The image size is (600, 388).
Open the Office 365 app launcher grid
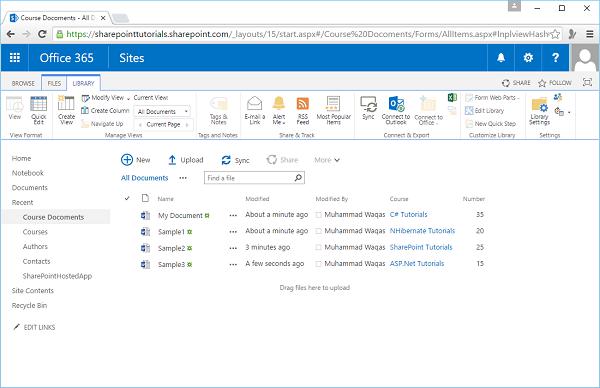pos(15,58)
